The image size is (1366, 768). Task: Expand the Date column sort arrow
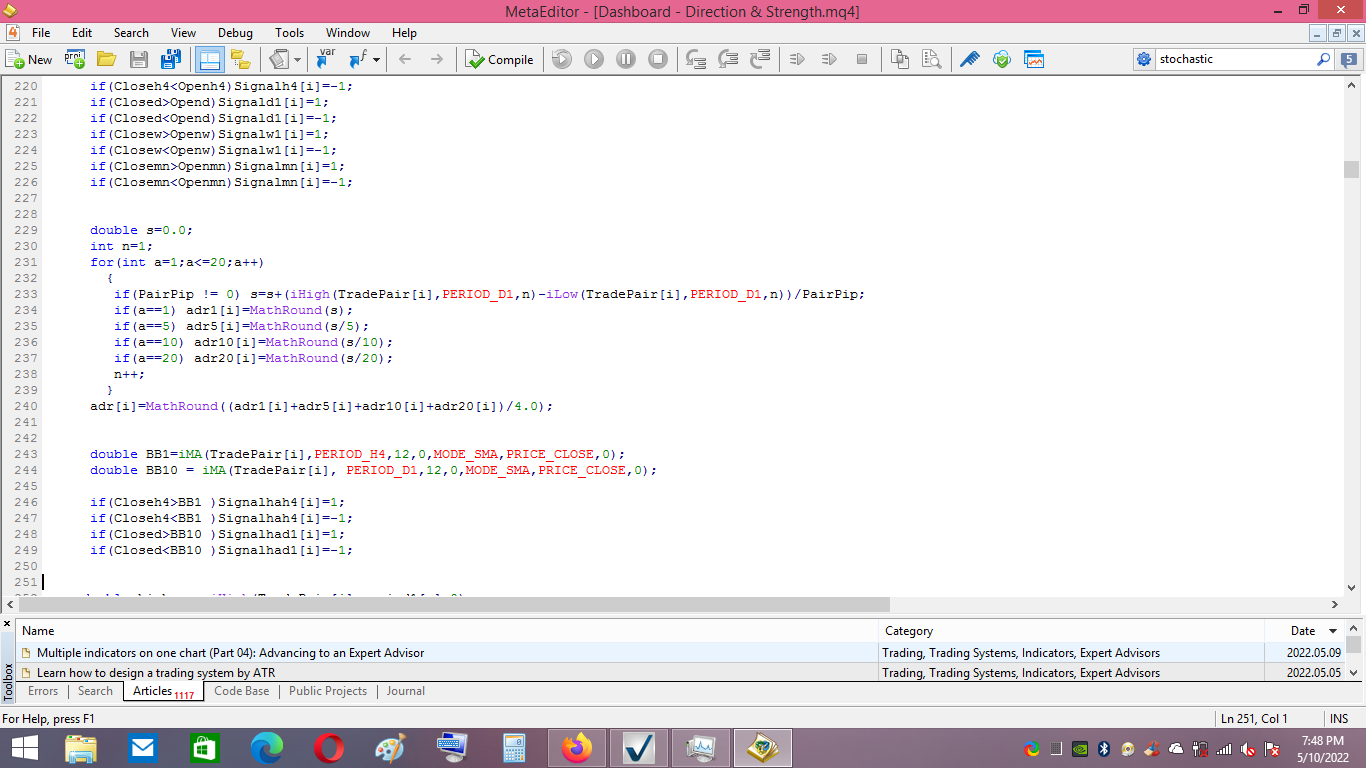[x=1332, y=631]
